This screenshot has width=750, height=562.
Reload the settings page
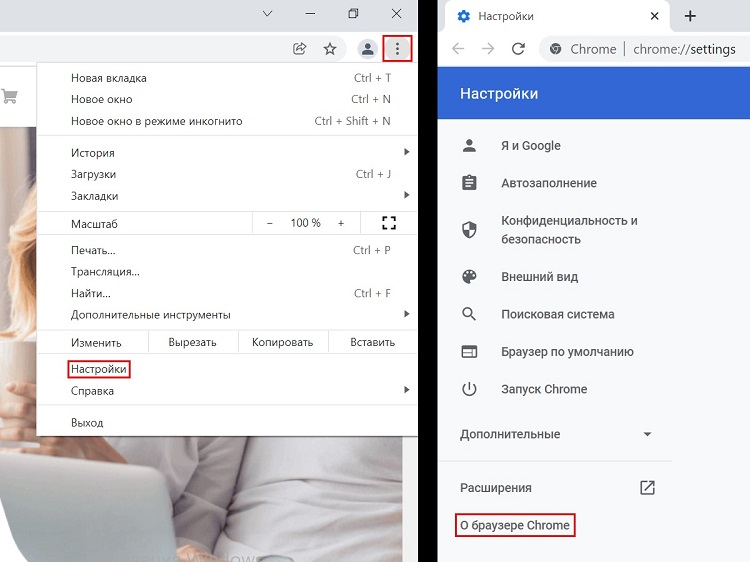pos(518,49)
